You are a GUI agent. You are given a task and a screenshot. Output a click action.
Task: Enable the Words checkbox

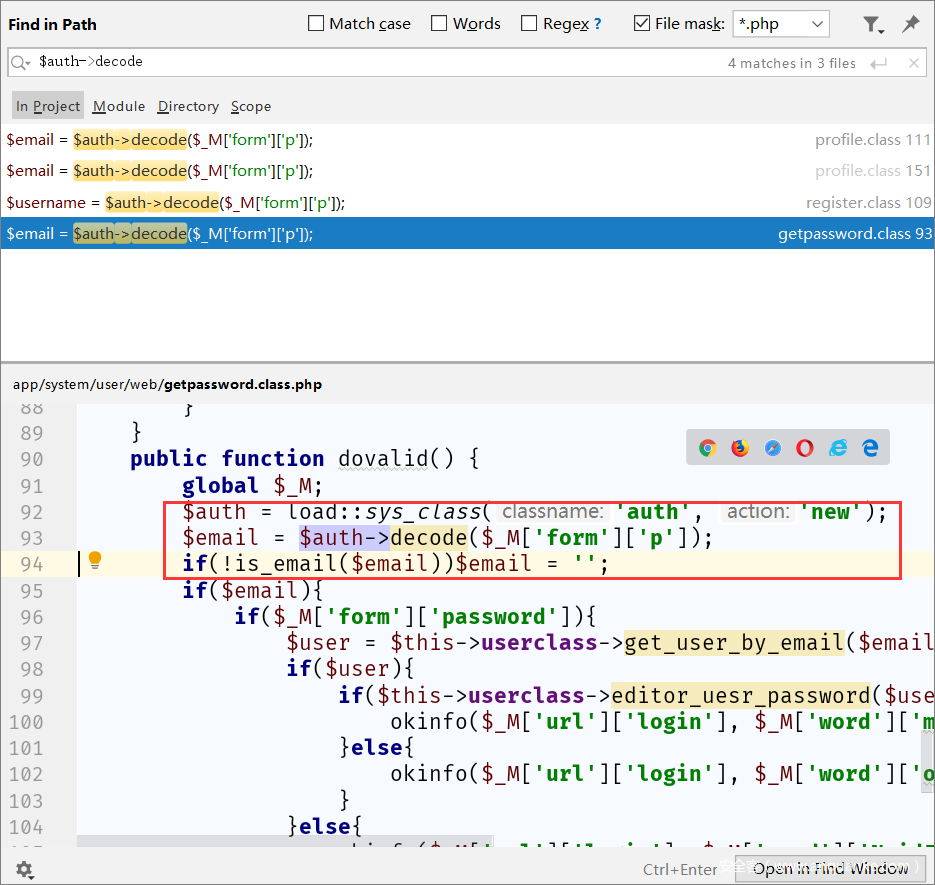pos(440,24)
